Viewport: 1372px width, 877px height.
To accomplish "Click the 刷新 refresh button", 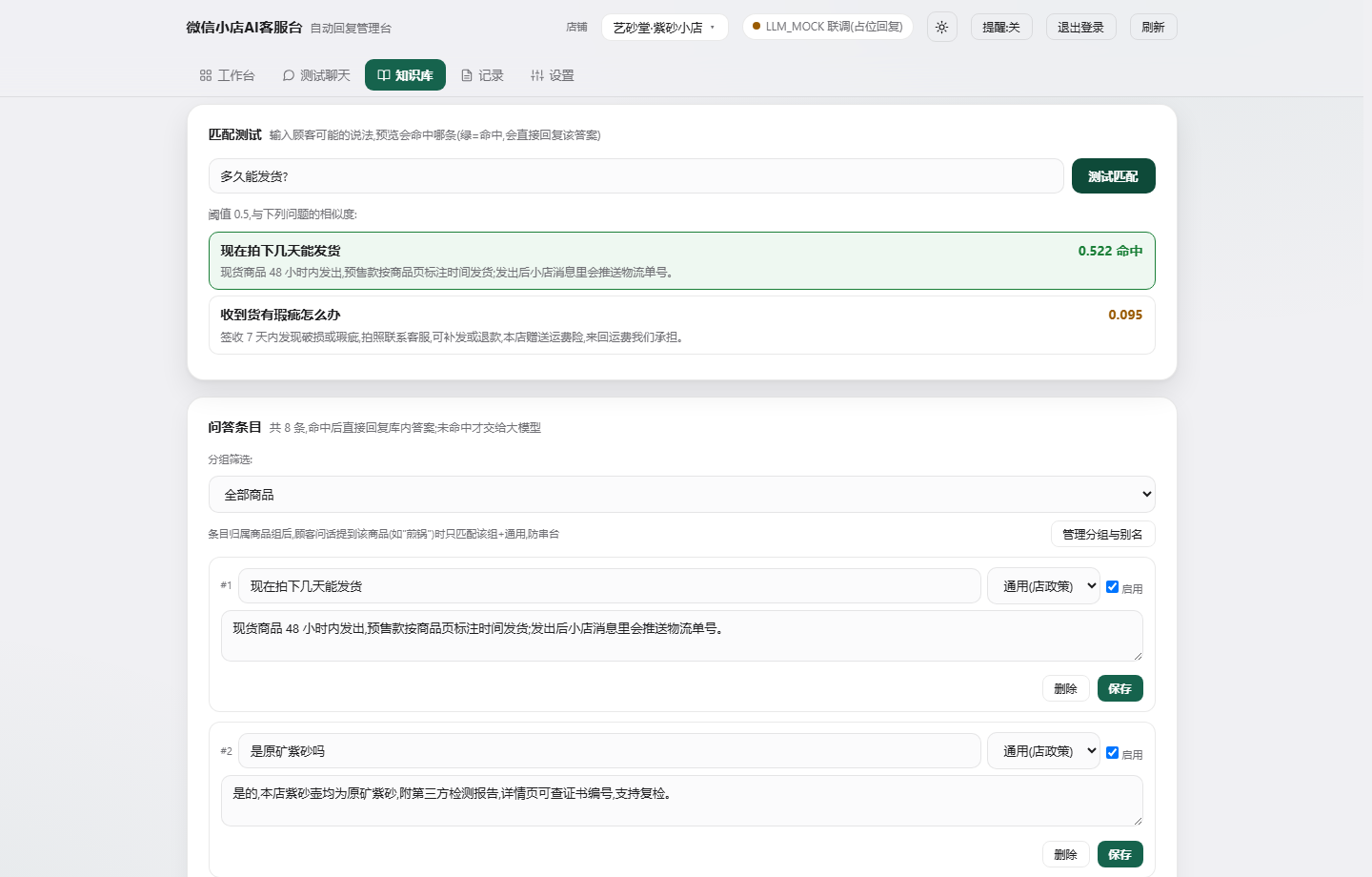I will 1153,27.
